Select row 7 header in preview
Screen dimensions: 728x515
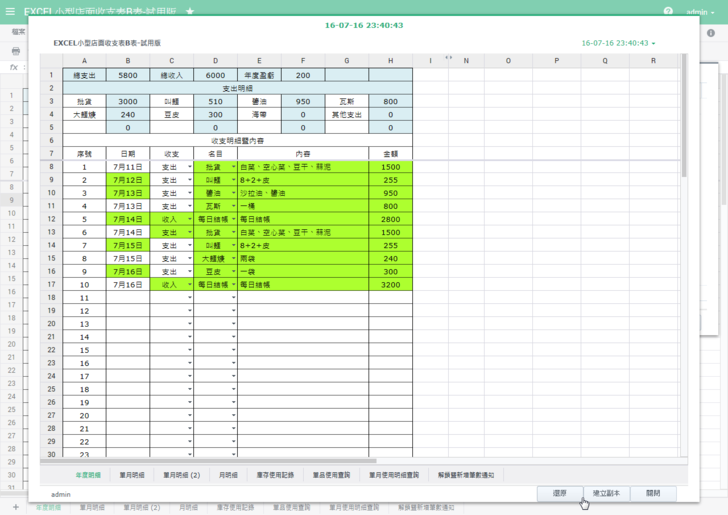click(51, 153)
